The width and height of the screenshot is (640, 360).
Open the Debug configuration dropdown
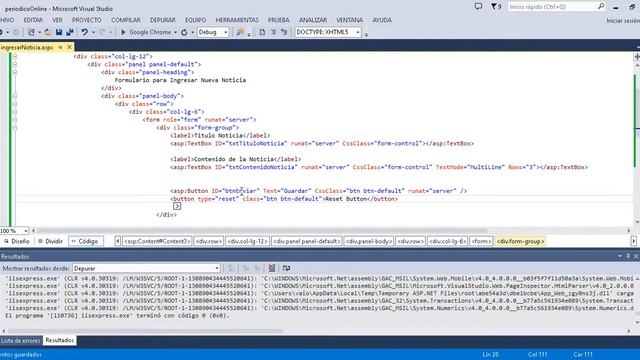click(x=213, y=32)
